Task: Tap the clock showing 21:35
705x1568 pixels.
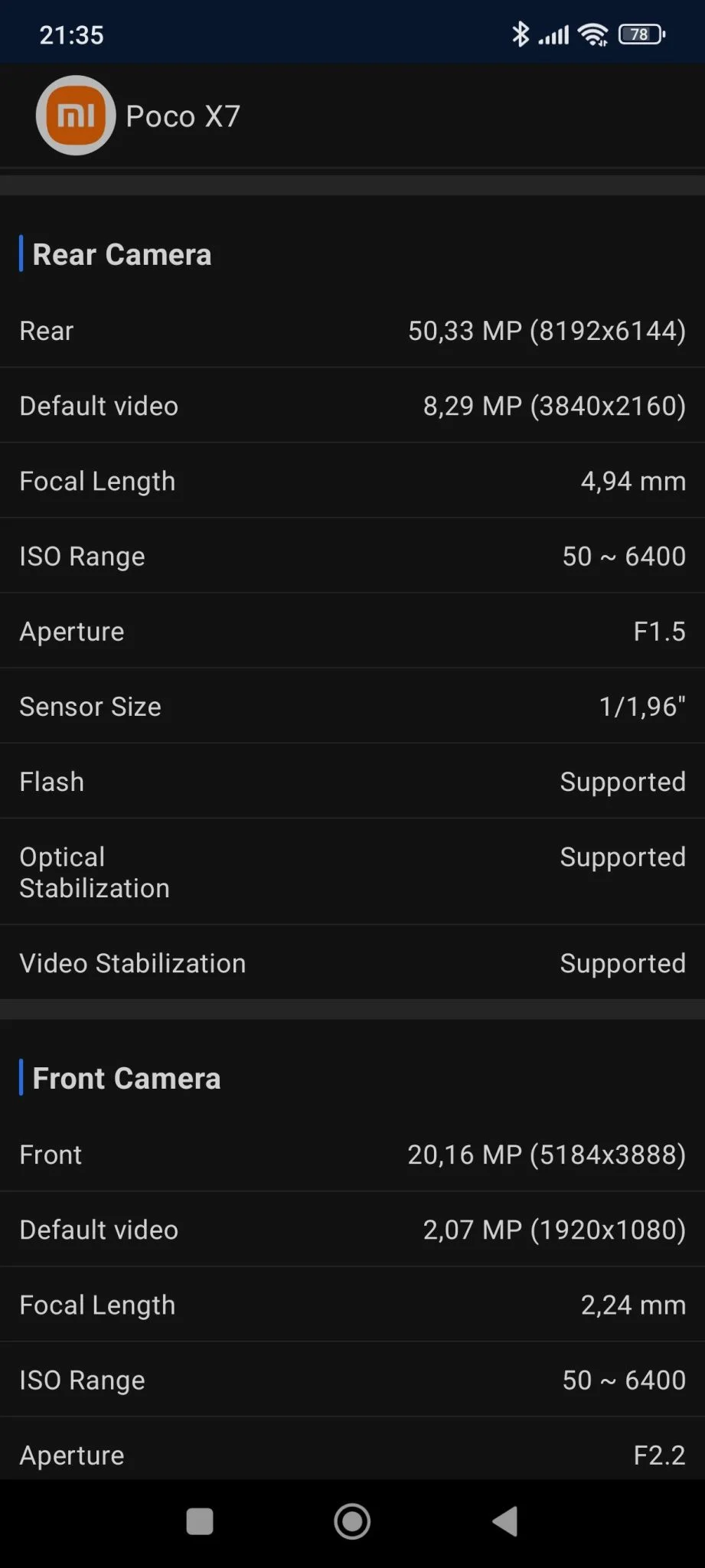Action: click(71, 35)
